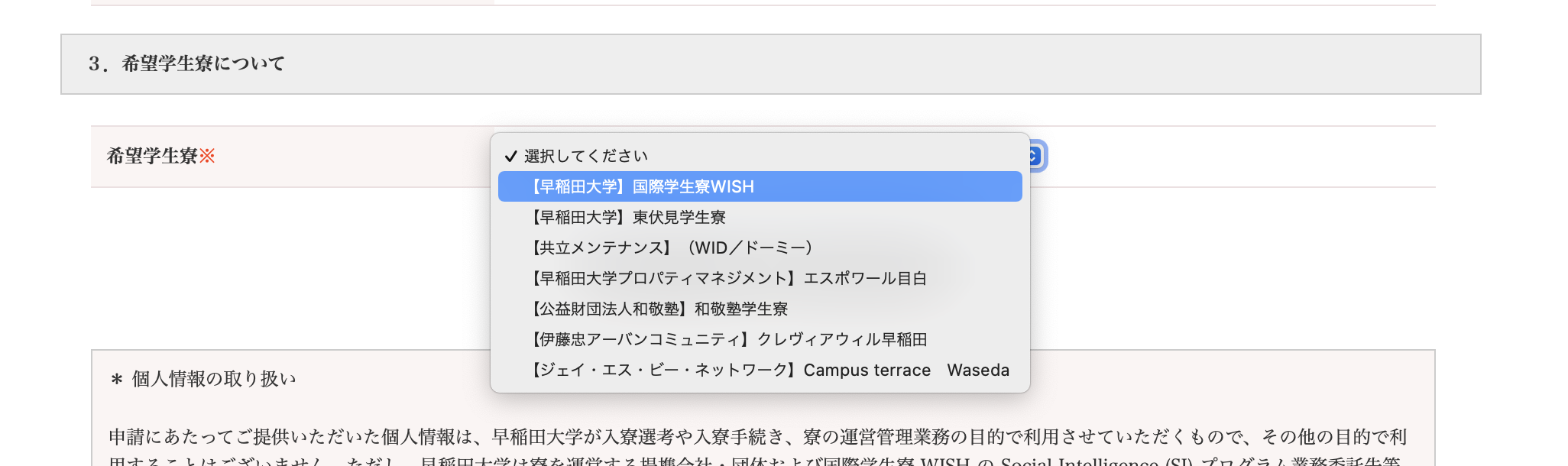Click checkmark icon beside 選択してください
This screenshot has width=1568, height=466.
510,156
